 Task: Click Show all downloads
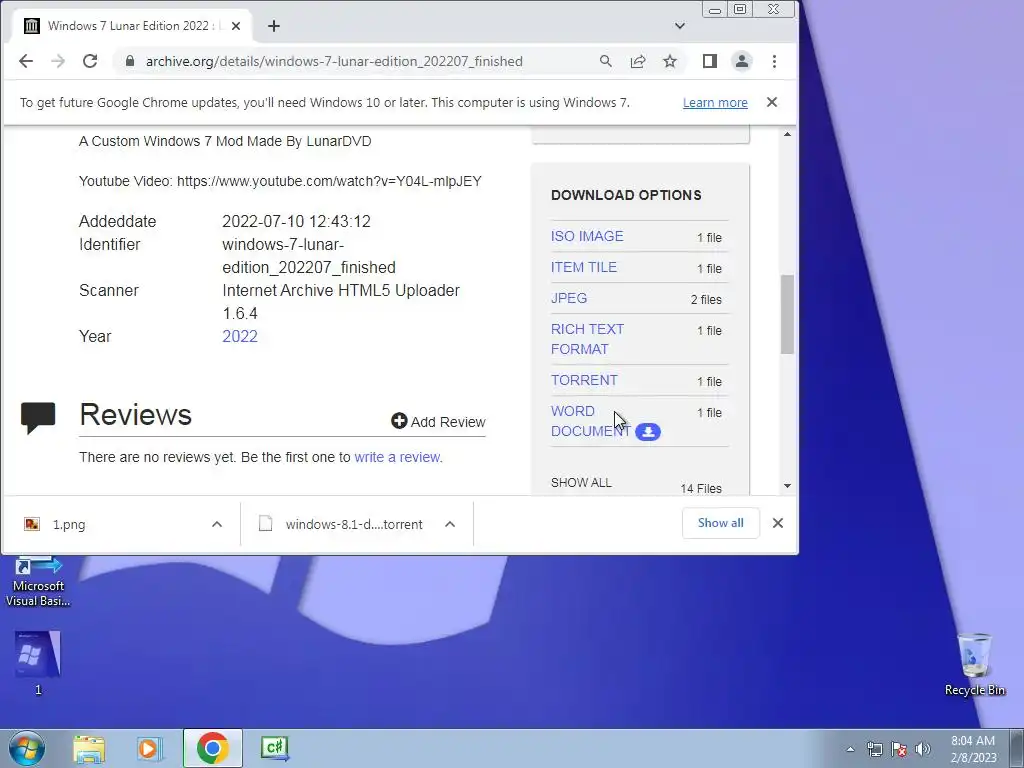720,523
